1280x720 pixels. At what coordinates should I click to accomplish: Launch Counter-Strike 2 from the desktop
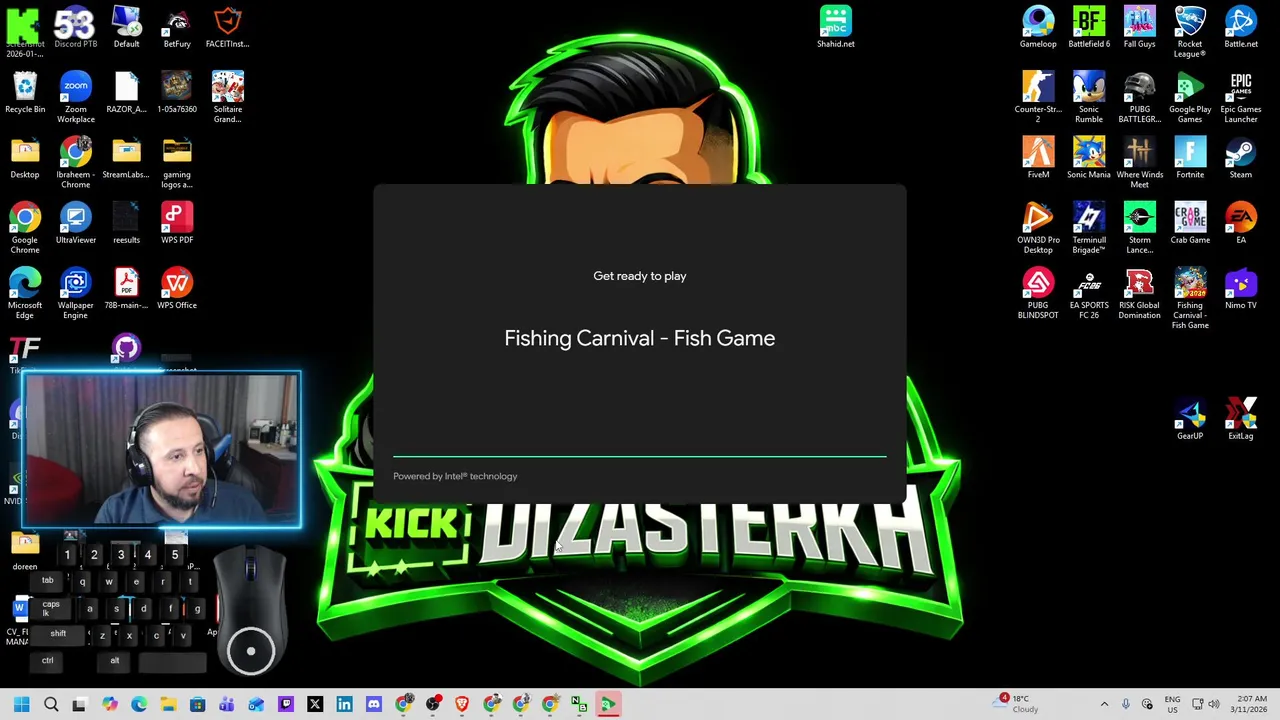(x=1038, y=97)
